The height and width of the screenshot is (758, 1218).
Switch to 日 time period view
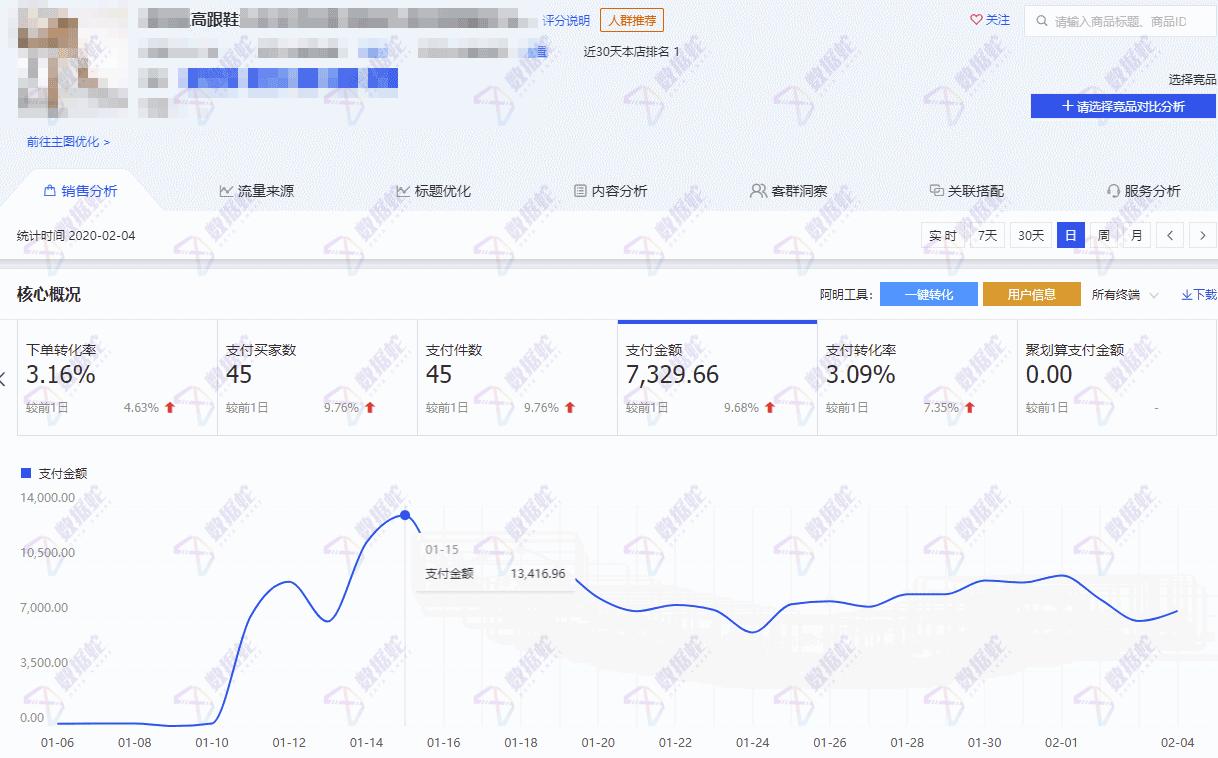tap(1070, 235)
